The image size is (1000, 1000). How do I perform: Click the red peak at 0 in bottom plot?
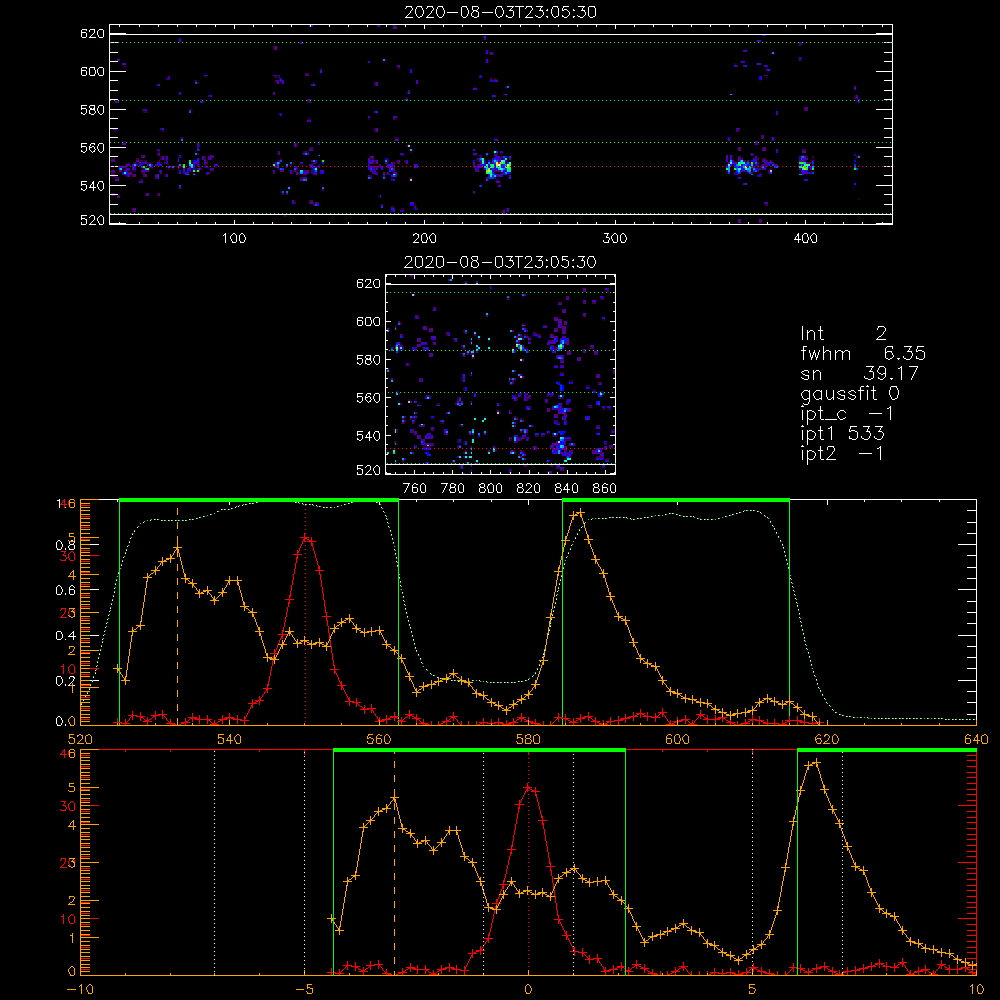click(529, 788)
